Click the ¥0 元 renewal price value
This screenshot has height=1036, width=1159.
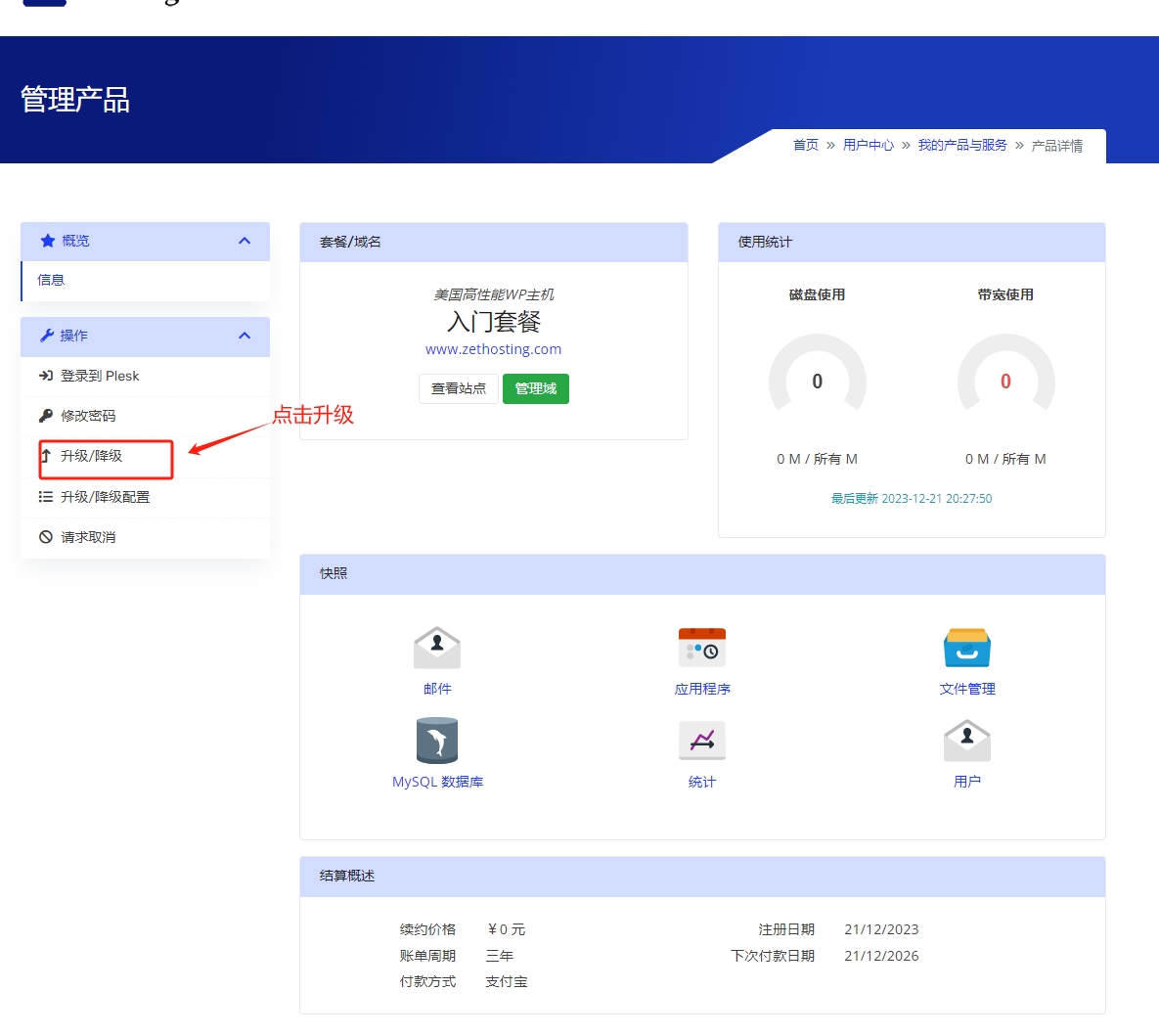point(507,929)
